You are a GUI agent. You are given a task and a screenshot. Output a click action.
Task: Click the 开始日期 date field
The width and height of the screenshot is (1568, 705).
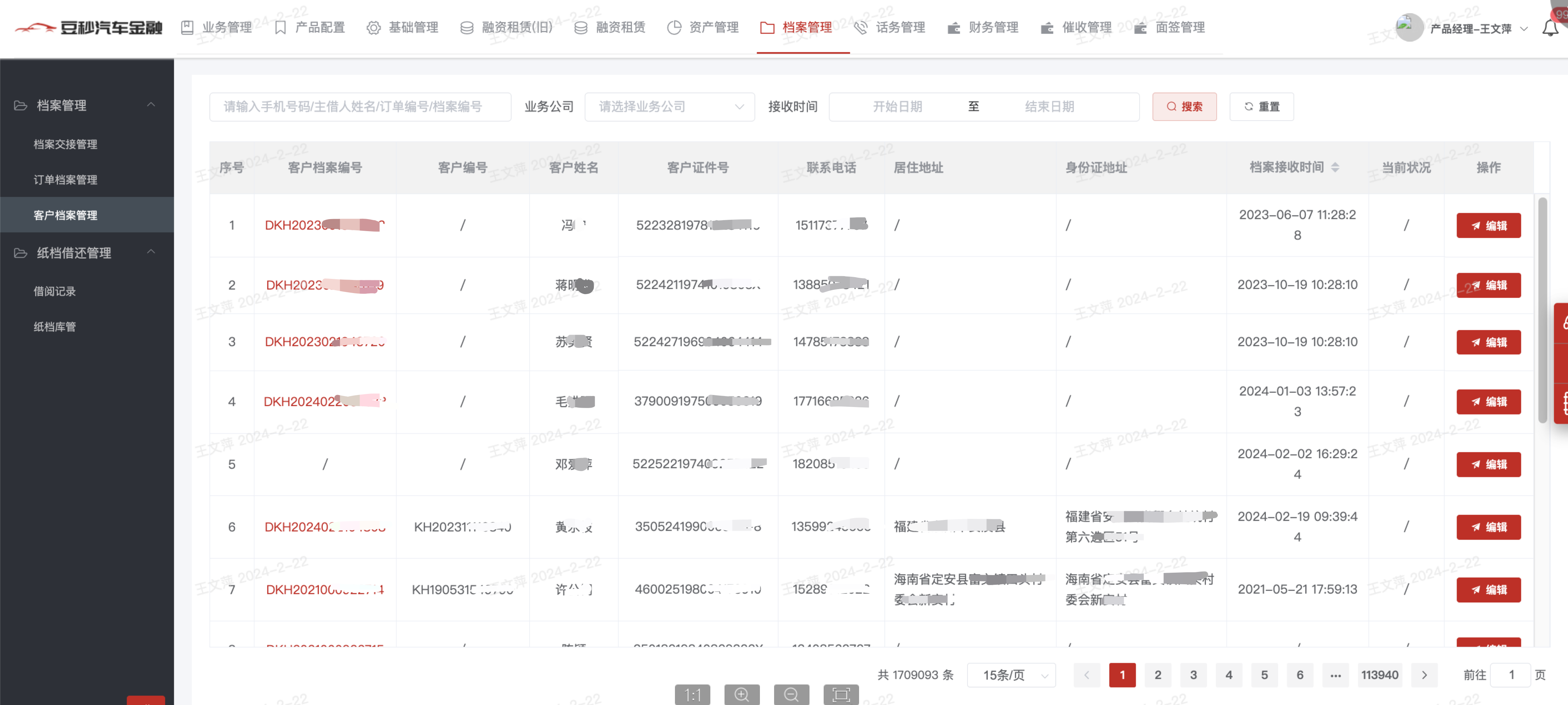897,107
